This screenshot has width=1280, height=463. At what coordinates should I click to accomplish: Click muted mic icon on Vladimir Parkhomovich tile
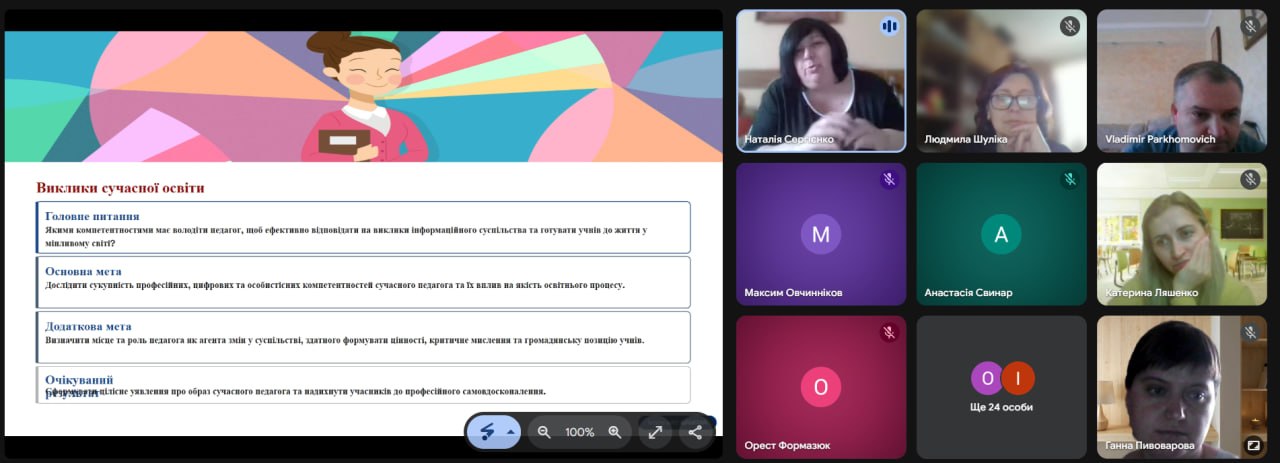click(x=1250, y=26)
